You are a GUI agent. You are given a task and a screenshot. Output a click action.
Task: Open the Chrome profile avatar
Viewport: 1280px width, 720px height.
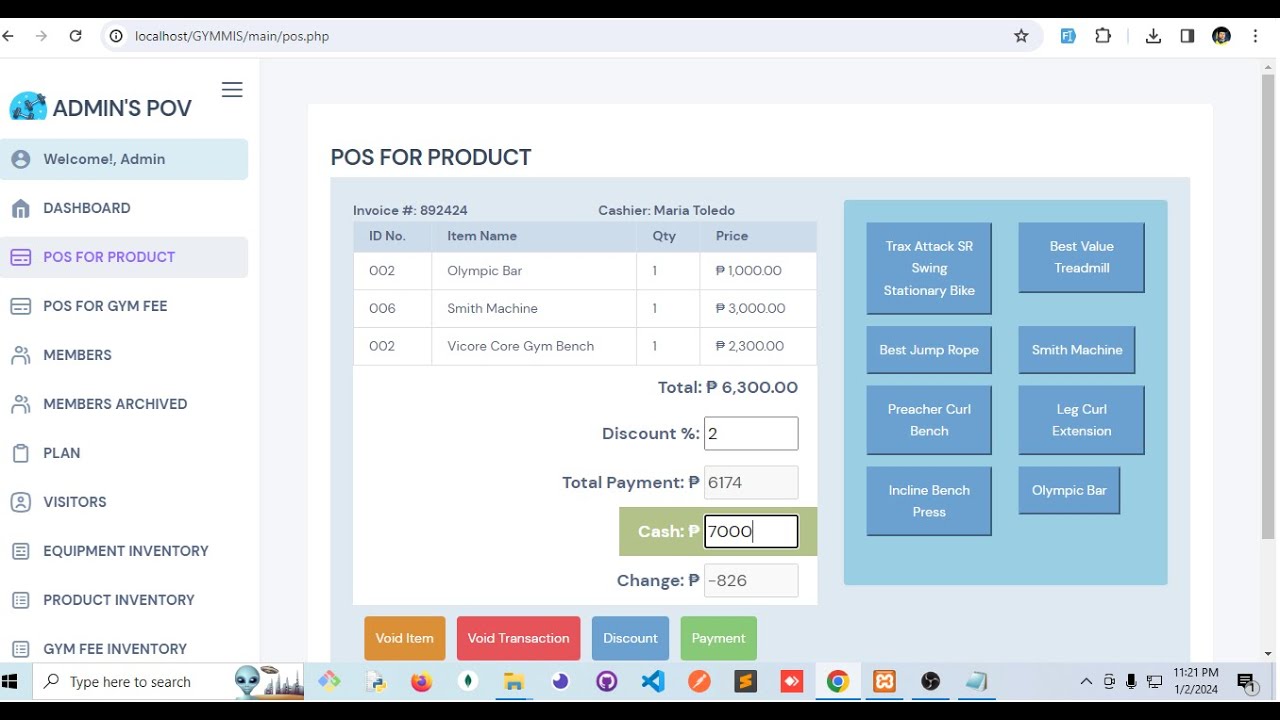(x=1221, y=36)
